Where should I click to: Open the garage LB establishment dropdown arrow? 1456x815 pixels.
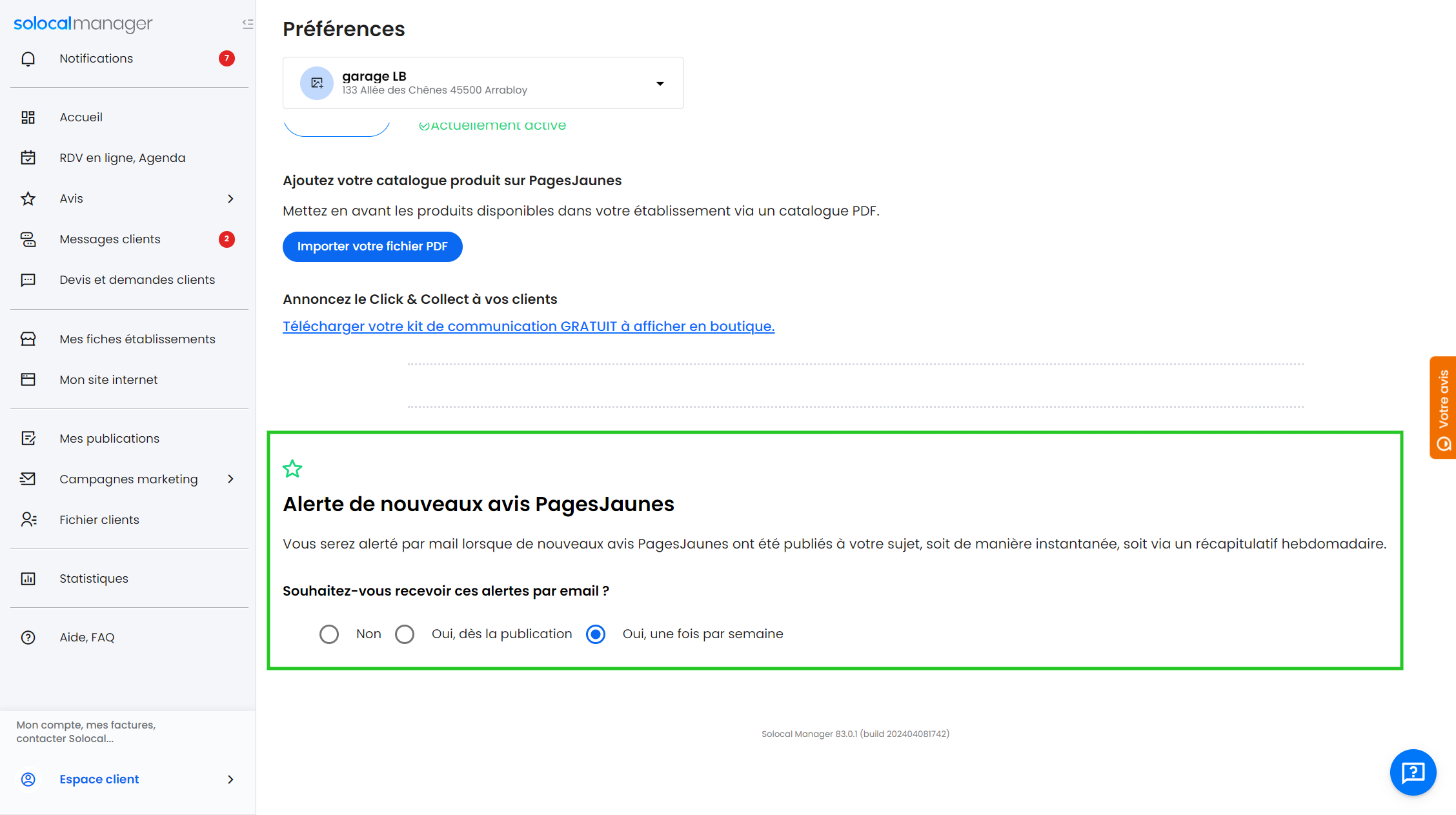[x=660, y=84]
